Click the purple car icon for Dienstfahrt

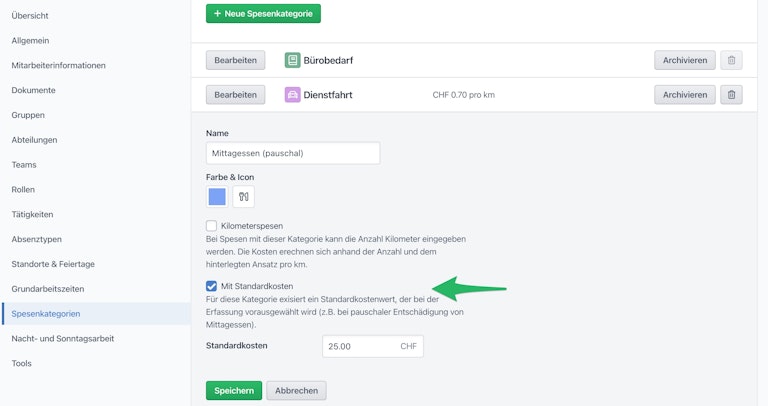[x=292, y=95]
